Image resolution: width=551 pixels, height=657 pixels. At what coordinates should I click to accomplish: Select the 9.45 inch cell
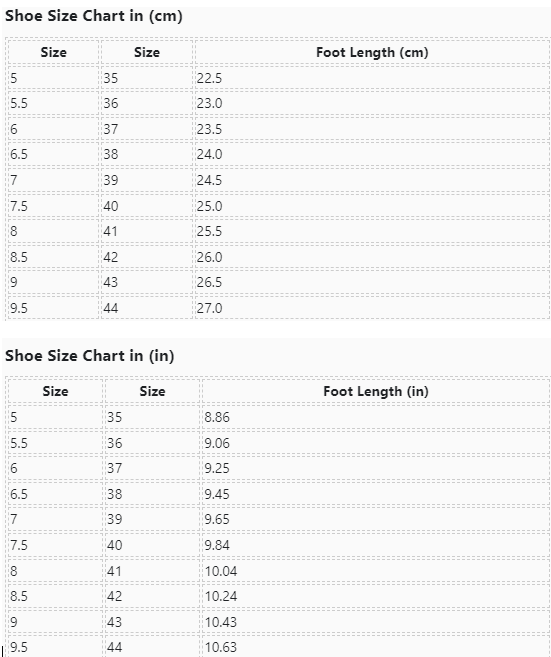(x=375, y=494)
